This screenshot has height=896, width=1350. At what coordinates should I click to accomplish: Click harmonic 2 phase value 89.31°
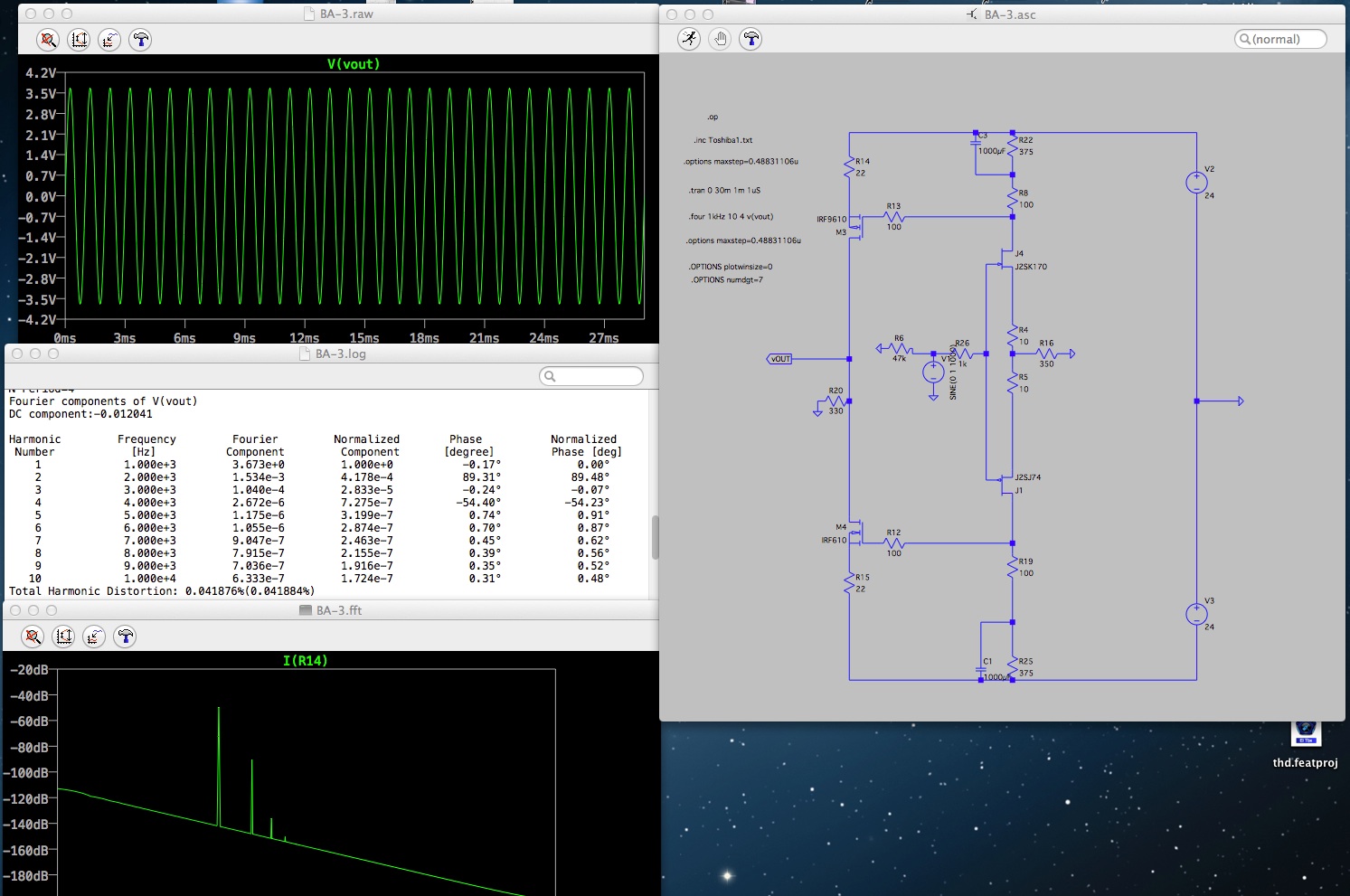point(481,477)
